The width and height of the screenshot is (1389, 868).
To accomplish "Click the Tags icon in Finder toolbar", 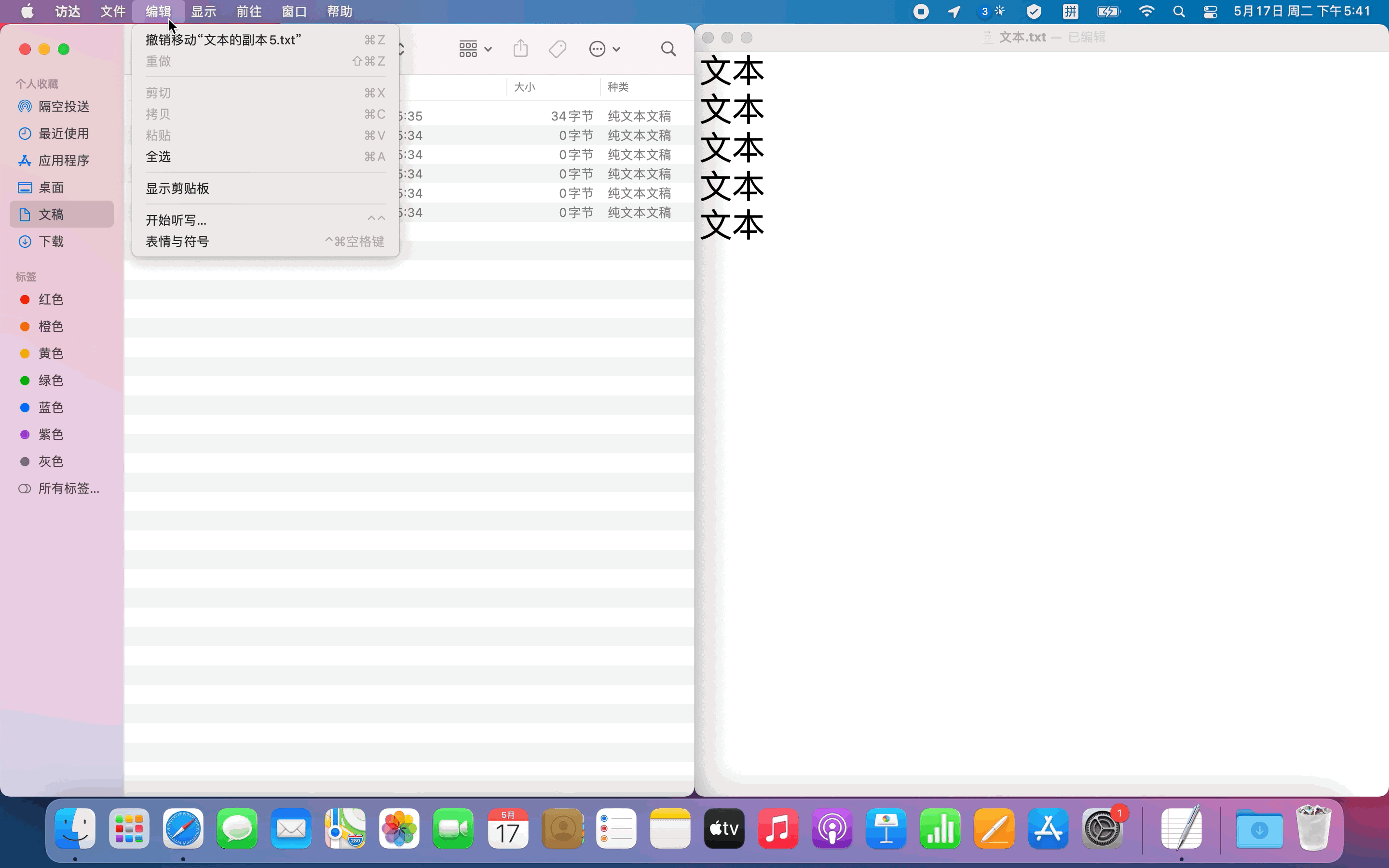I will [558, 49].
